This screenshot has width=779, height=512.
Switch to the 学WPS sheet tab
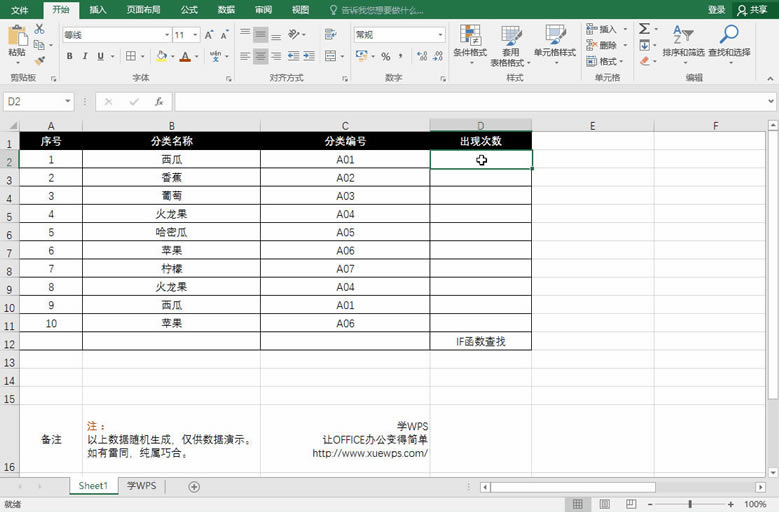coord(142,486)
